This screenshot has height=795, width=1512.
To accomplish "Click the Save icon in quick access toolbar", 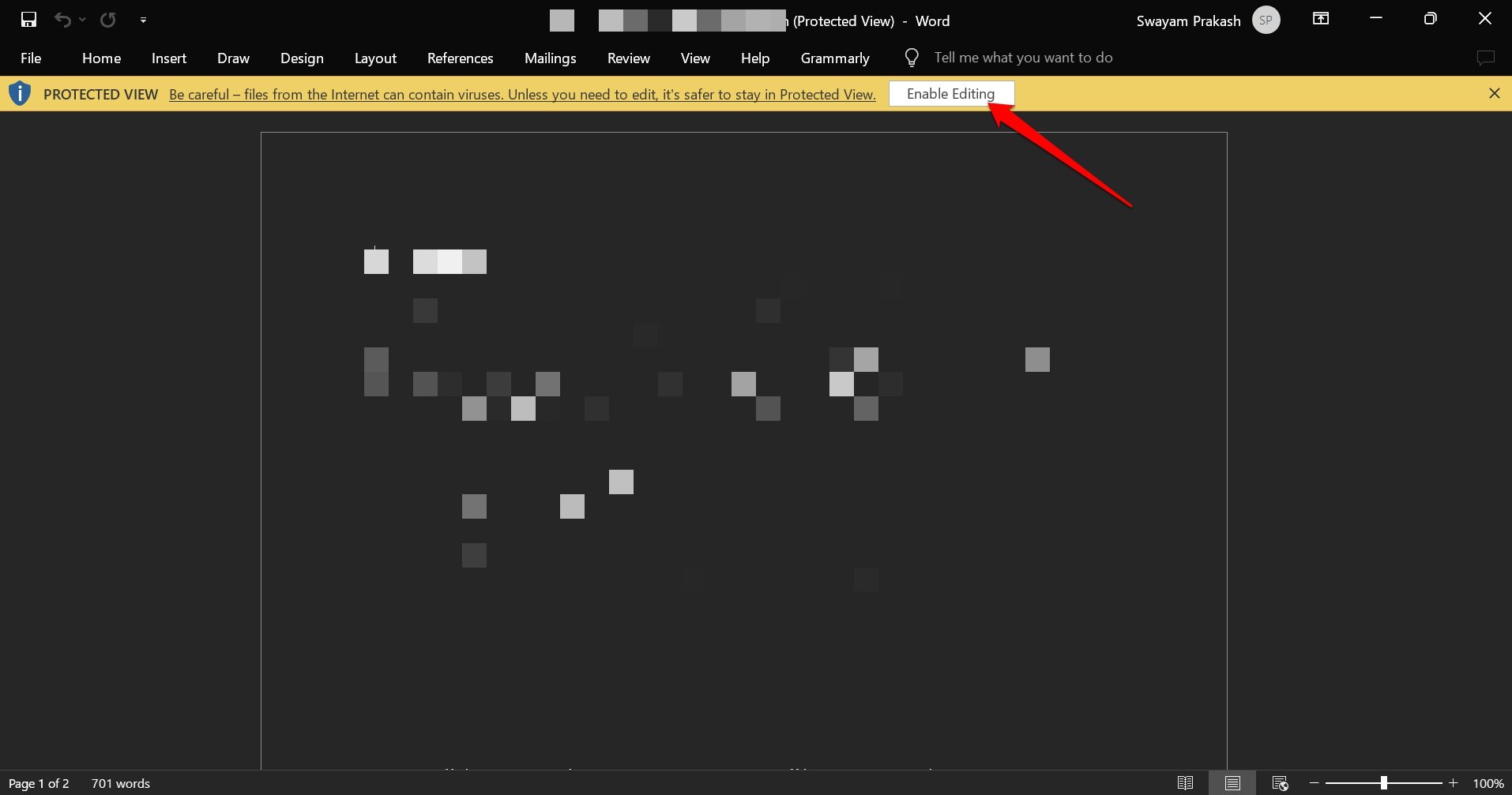I will [x=28, y=20].
